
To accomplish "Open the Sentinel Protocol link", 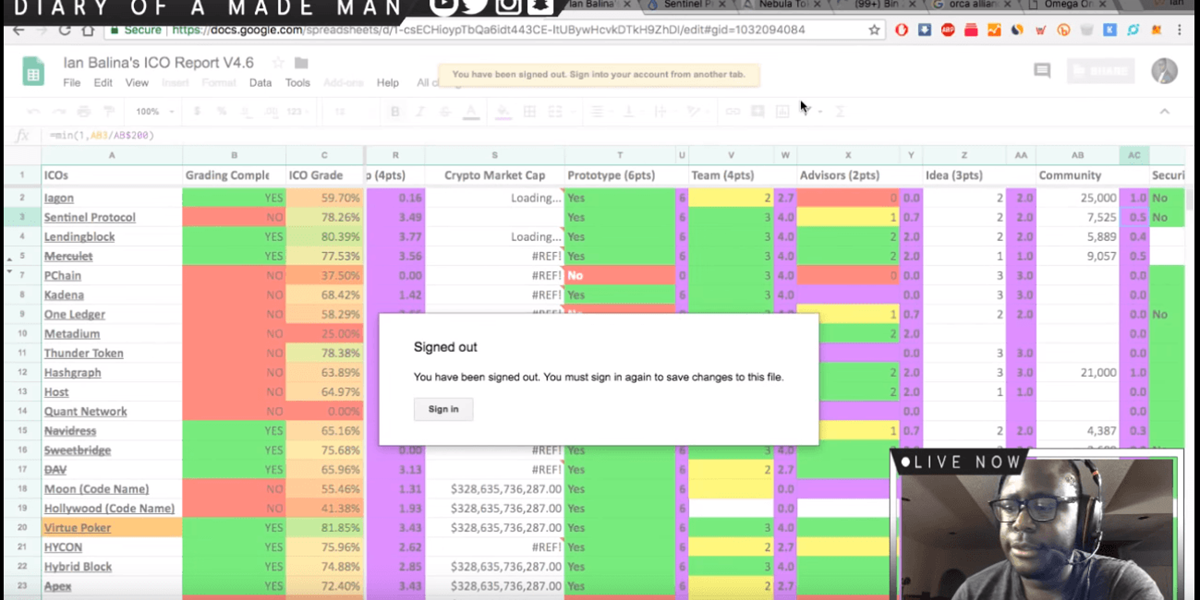I will (x=90, y=217).
